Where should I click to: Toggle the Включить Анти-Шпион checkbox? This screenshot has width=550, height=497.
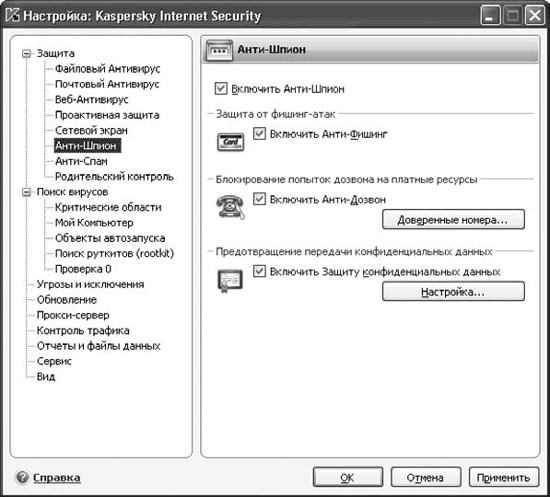(x=221, y=88)
